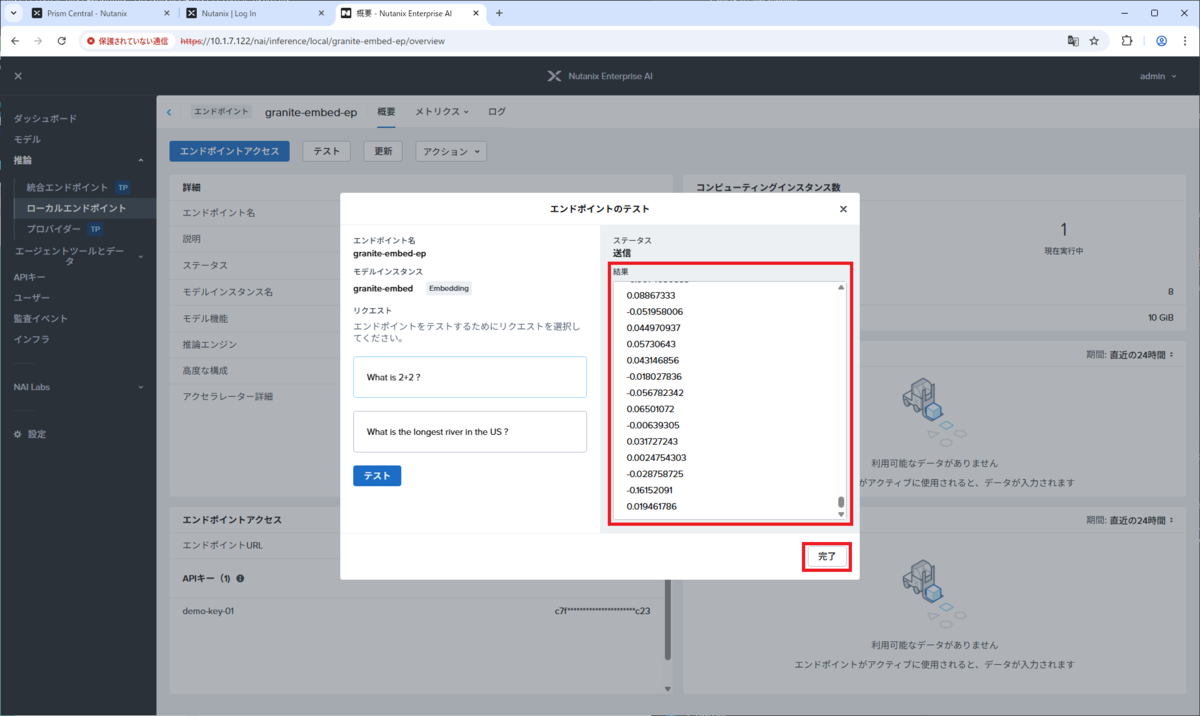Click the テスト button in the page toolbar
The height and width of the screenshot is (716, 1200).
point(326,151)
